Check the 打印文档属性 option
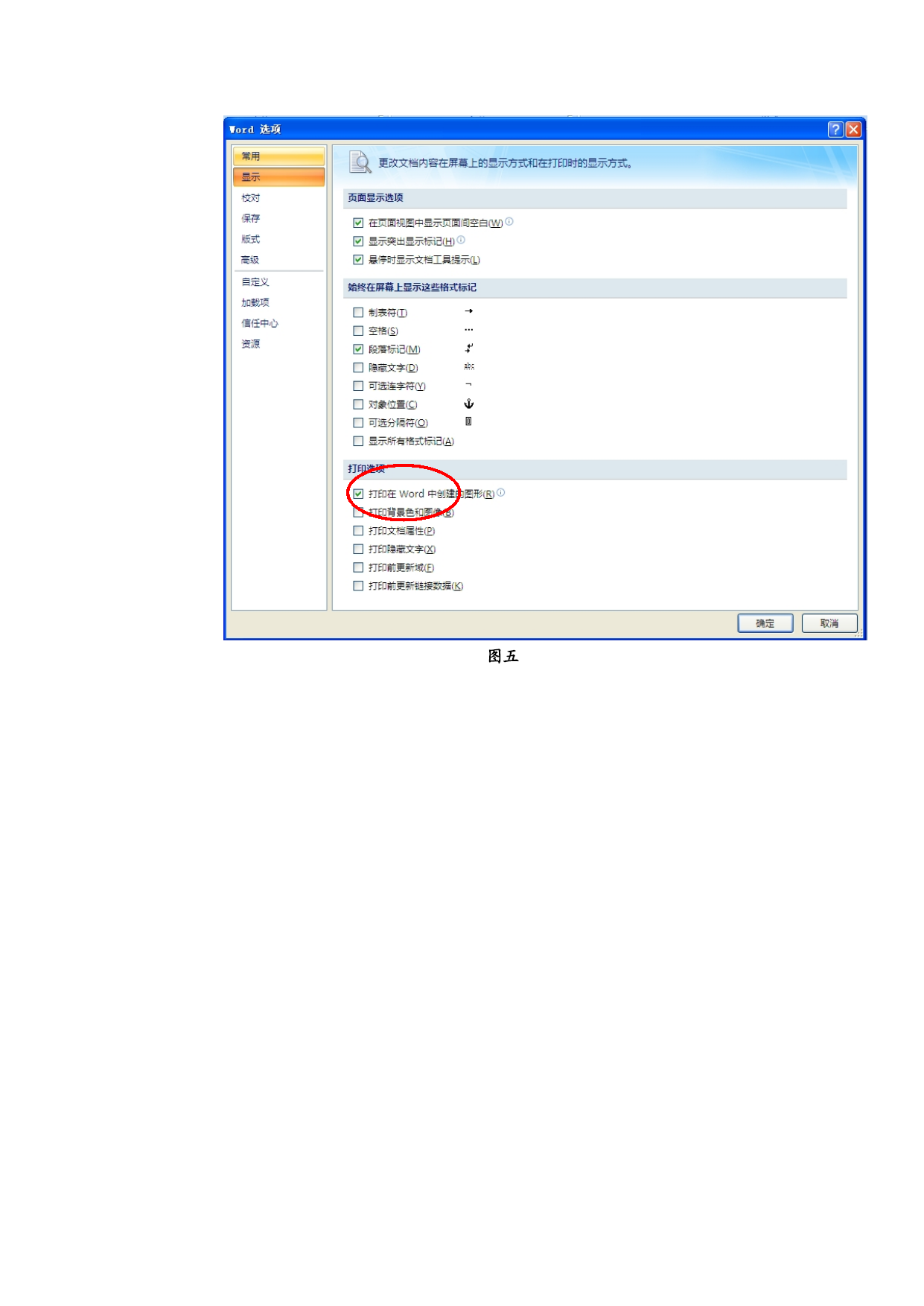Screen dimensions: 924x1306 click(358, 531)
